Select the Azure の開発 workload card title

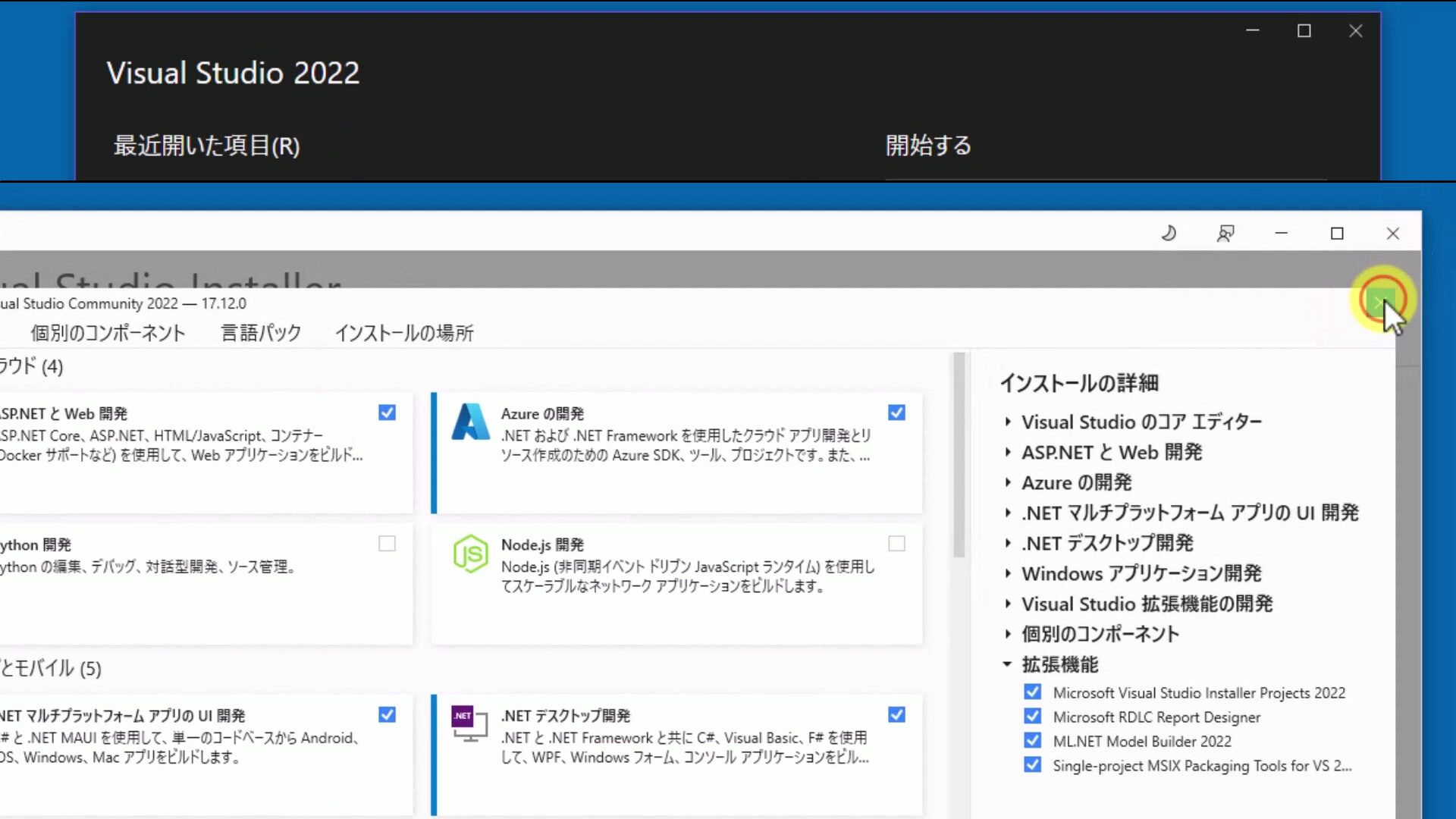pos(542,414)
